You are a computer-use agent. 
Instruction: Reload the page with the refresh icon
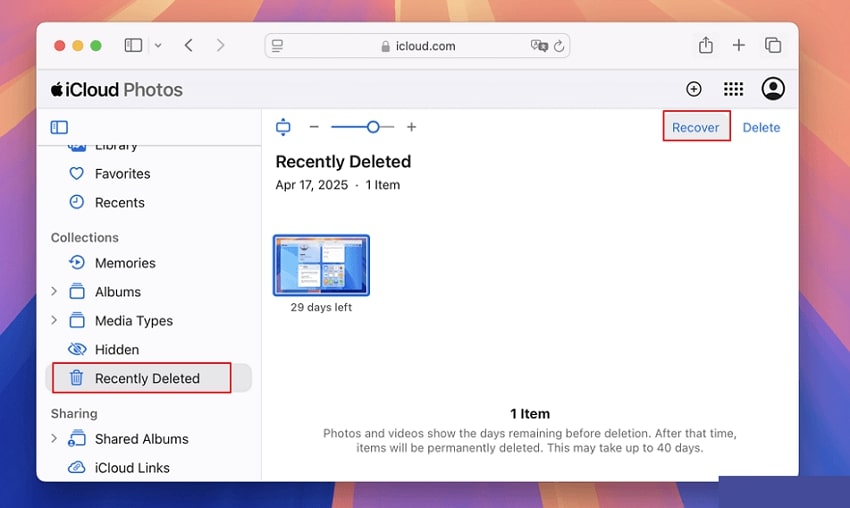point(559,46)
